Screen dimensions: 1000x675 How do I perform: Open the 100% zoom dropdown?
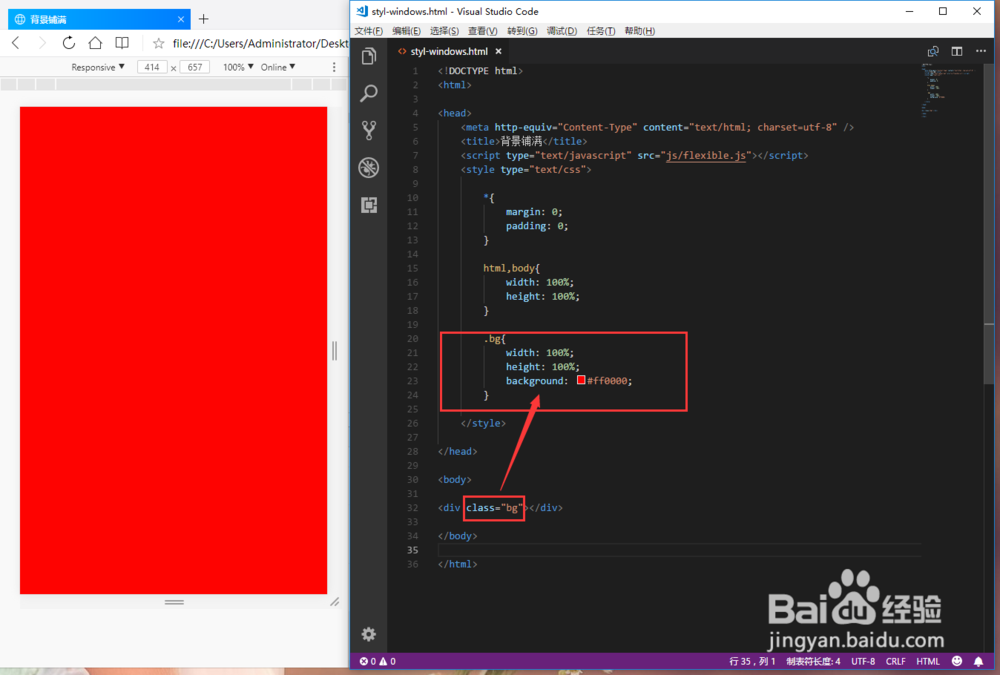pyautogui.click(x=238, y=67)
